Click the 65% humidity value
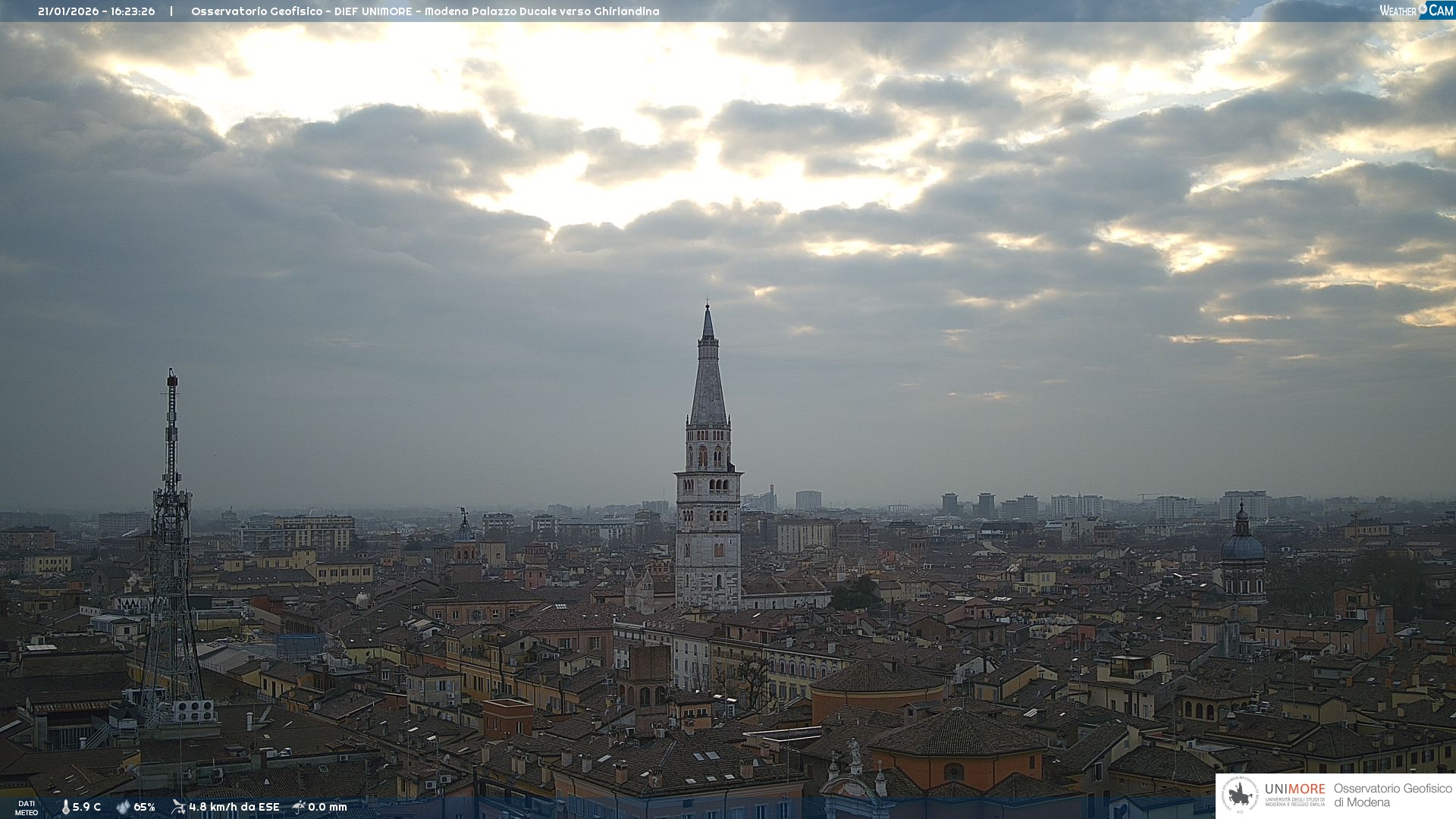This screenshot has width=1456, height=819. (144, 807)
